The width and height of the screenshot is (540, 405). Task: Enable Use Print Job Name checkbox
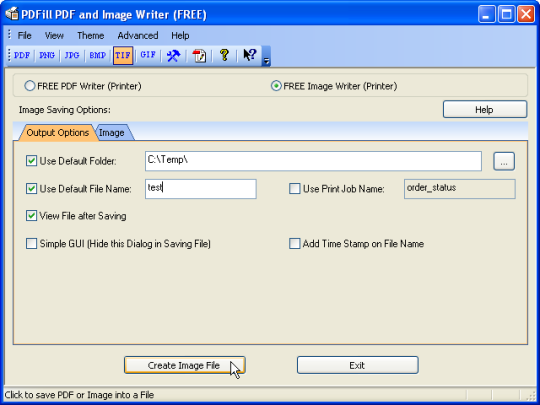coord(294,189)
